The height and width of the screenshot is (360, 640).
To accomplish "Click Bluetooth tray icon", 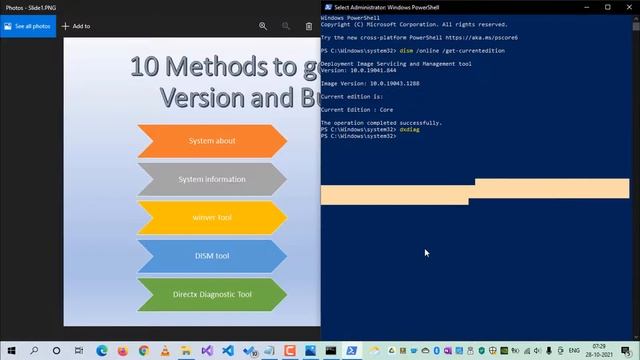I will (x=436, y=351).
